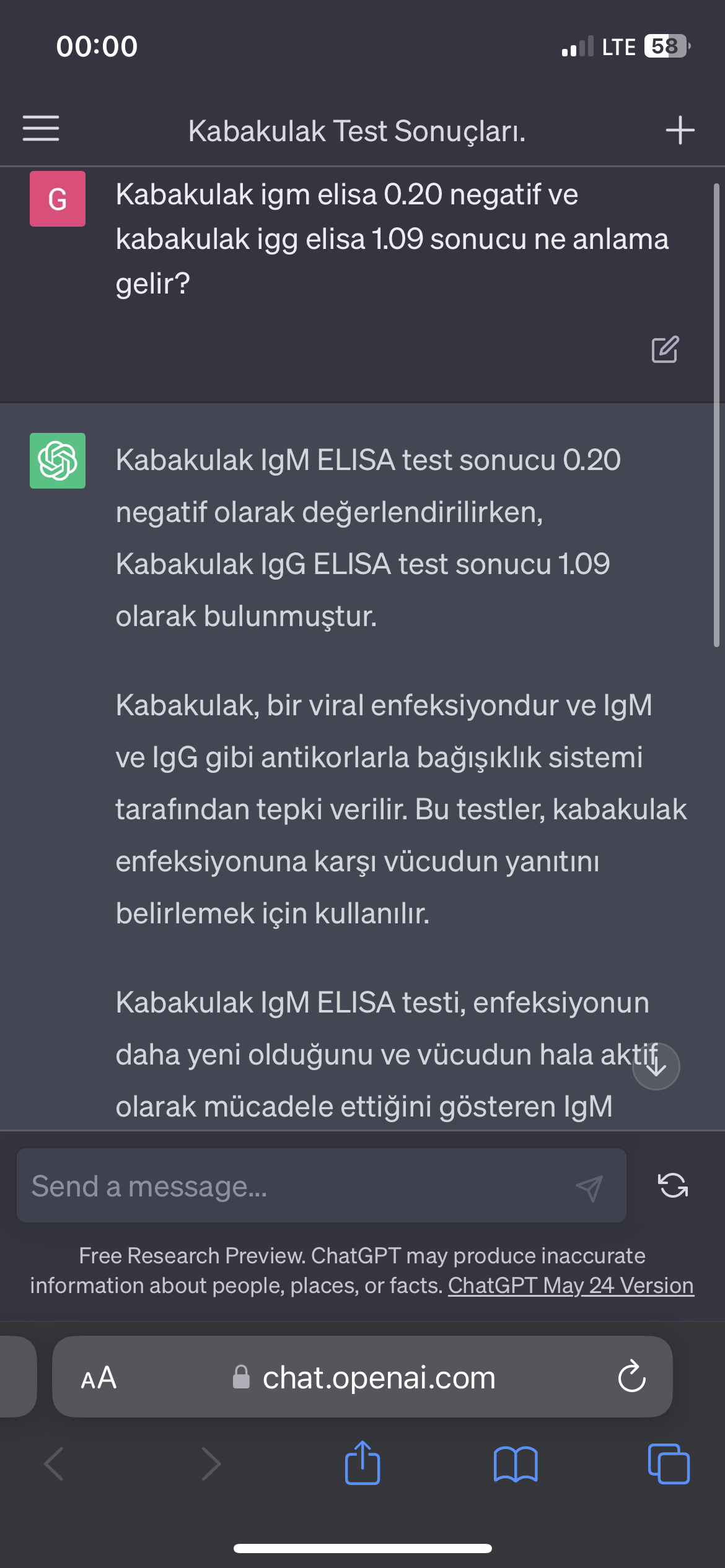725x1568 pixels.
Task: Open the hamburger sidebar menu
Action: (41, 128)
